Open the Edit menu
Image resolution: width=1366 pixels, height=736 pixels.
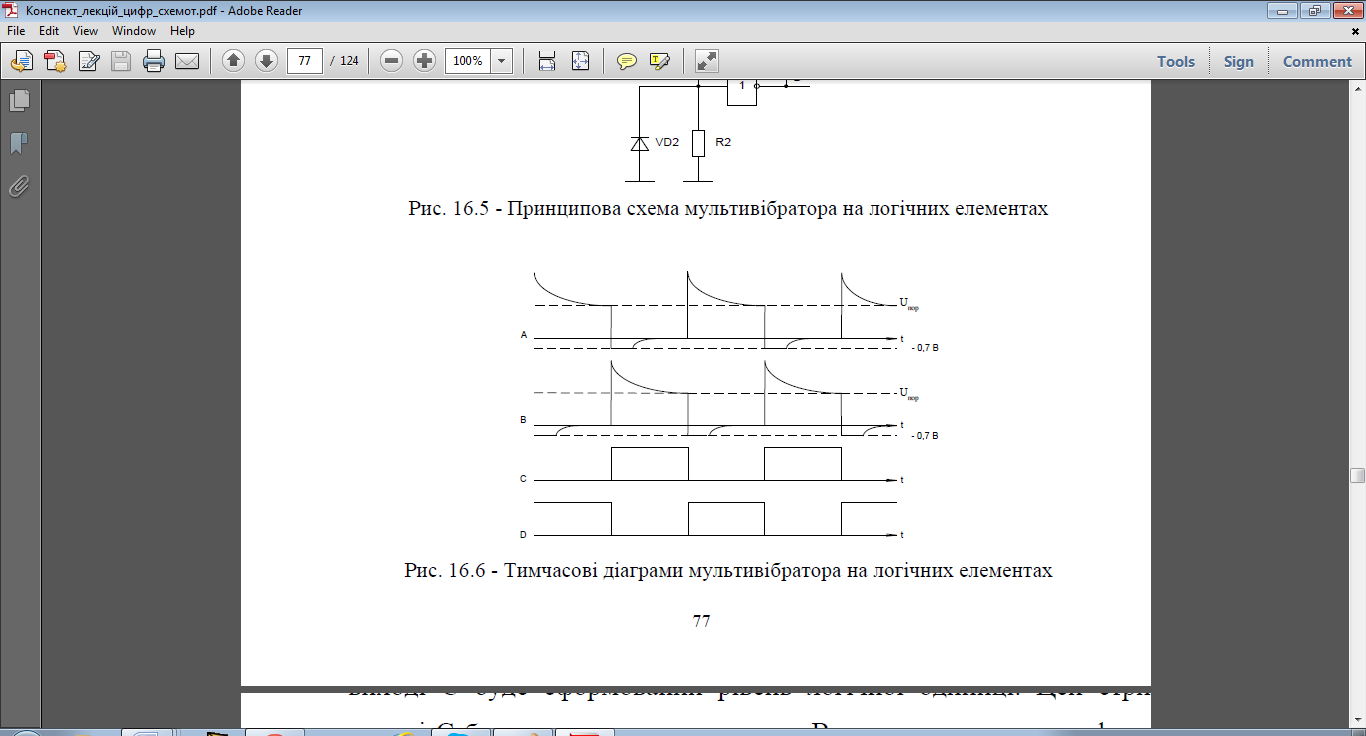(x=49, y=31)
